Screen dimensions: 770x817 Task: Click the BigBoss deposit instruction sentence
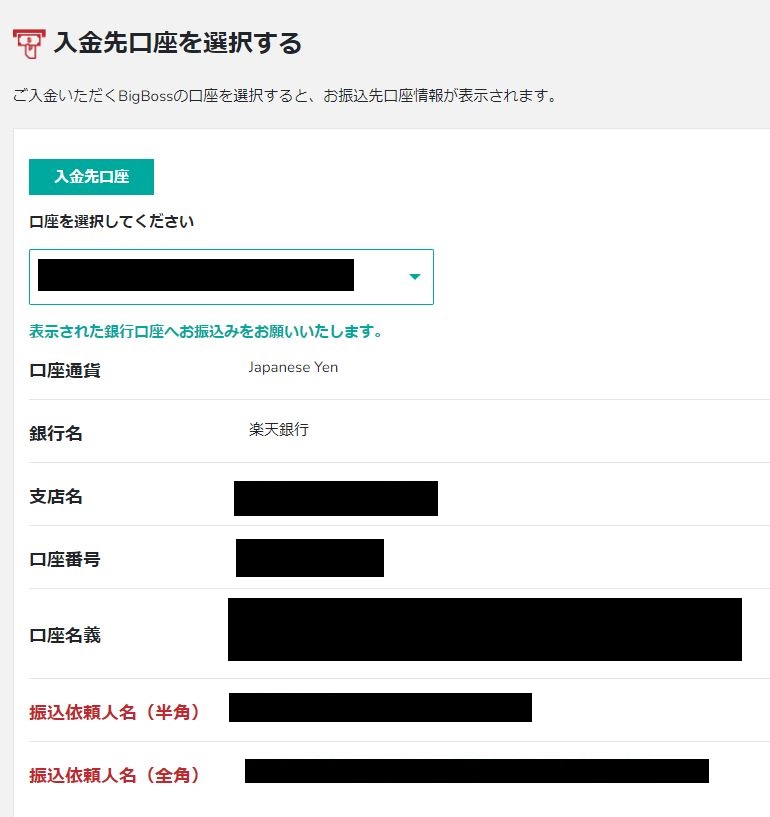pos(285,96)
